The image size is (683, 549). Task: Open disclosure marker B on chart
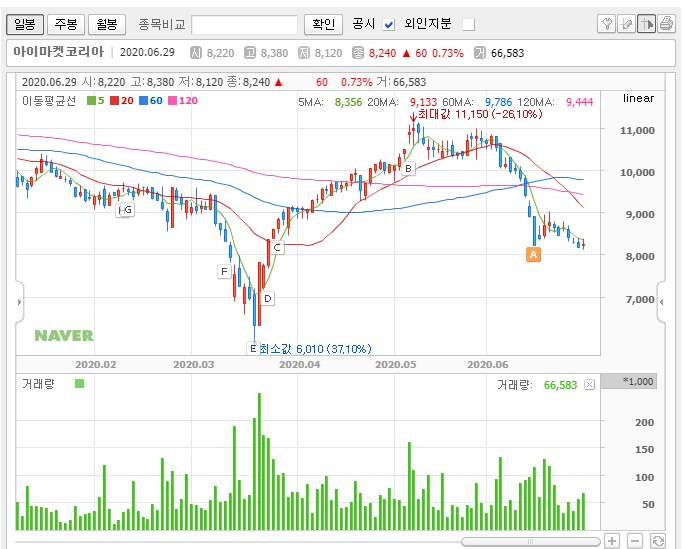(x=409, y=168)
